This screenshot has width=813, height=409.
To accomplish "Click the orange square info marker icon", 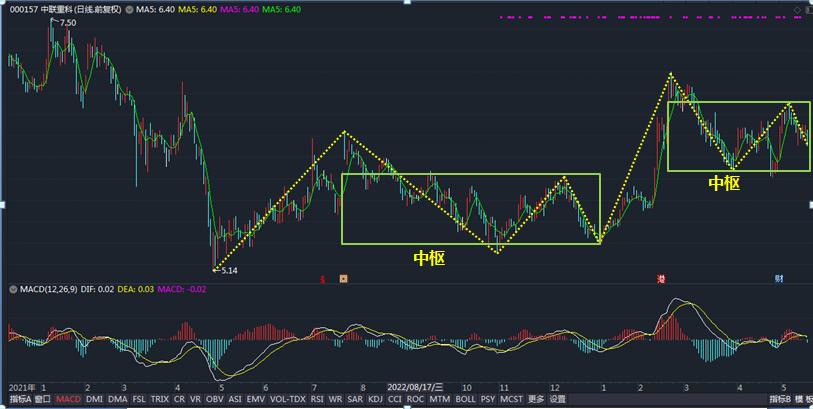I will coord(343,279).
